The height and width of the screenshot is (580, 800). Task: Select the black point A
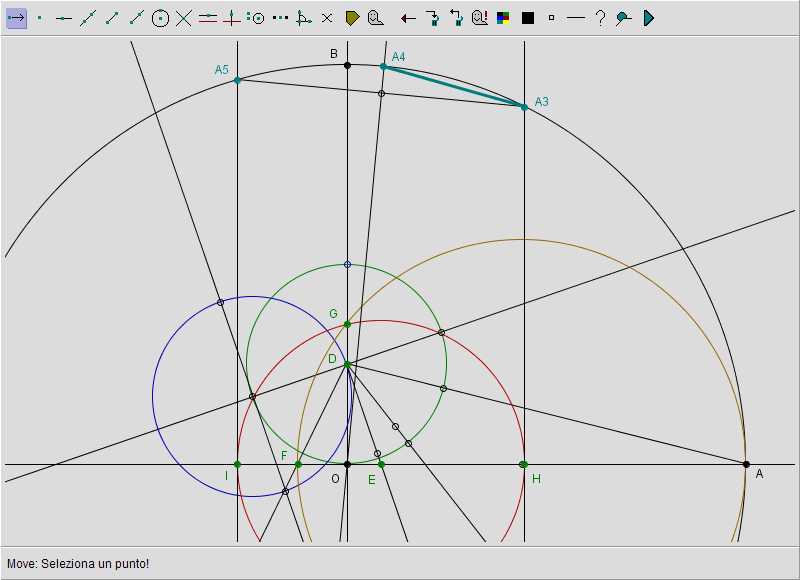(x=746, y=464)
